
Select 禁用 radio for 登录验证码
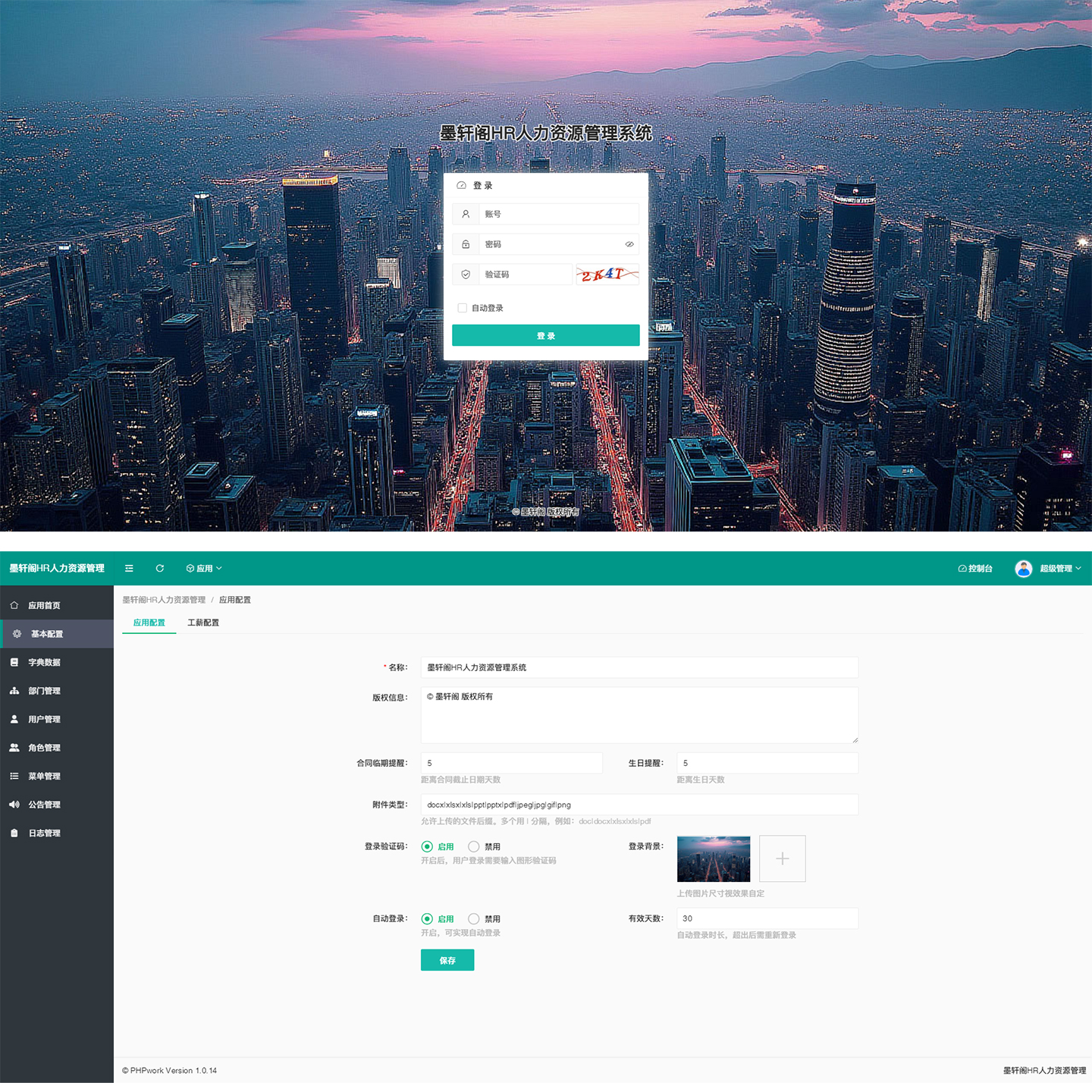click(474, 846)
